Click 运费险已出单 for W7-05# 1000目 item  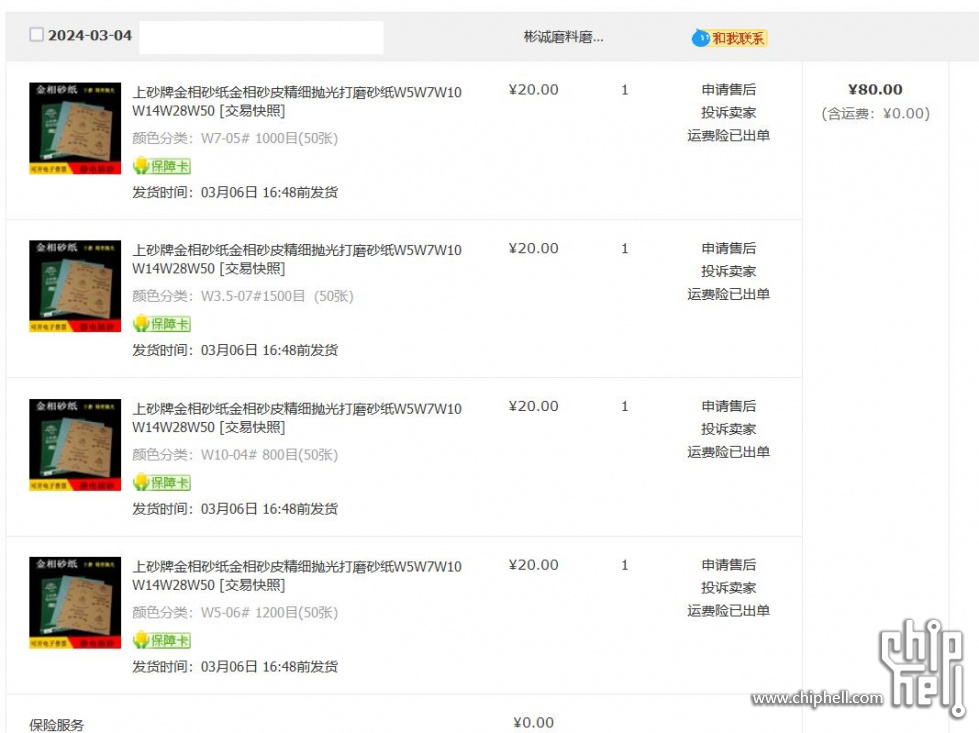point(729,135)
